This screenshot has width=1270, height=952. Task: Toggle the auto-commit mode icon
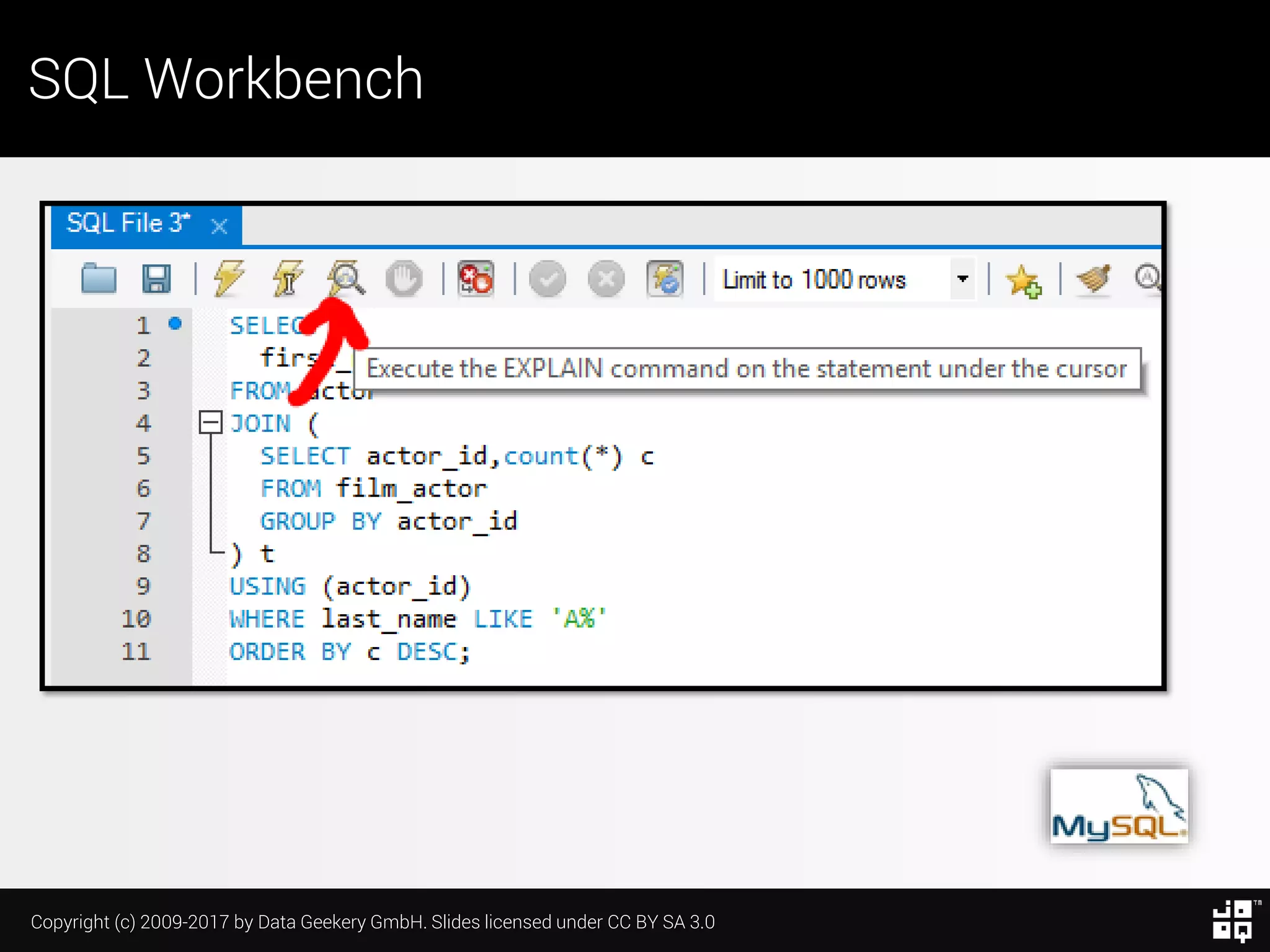[x=665, y=278]
